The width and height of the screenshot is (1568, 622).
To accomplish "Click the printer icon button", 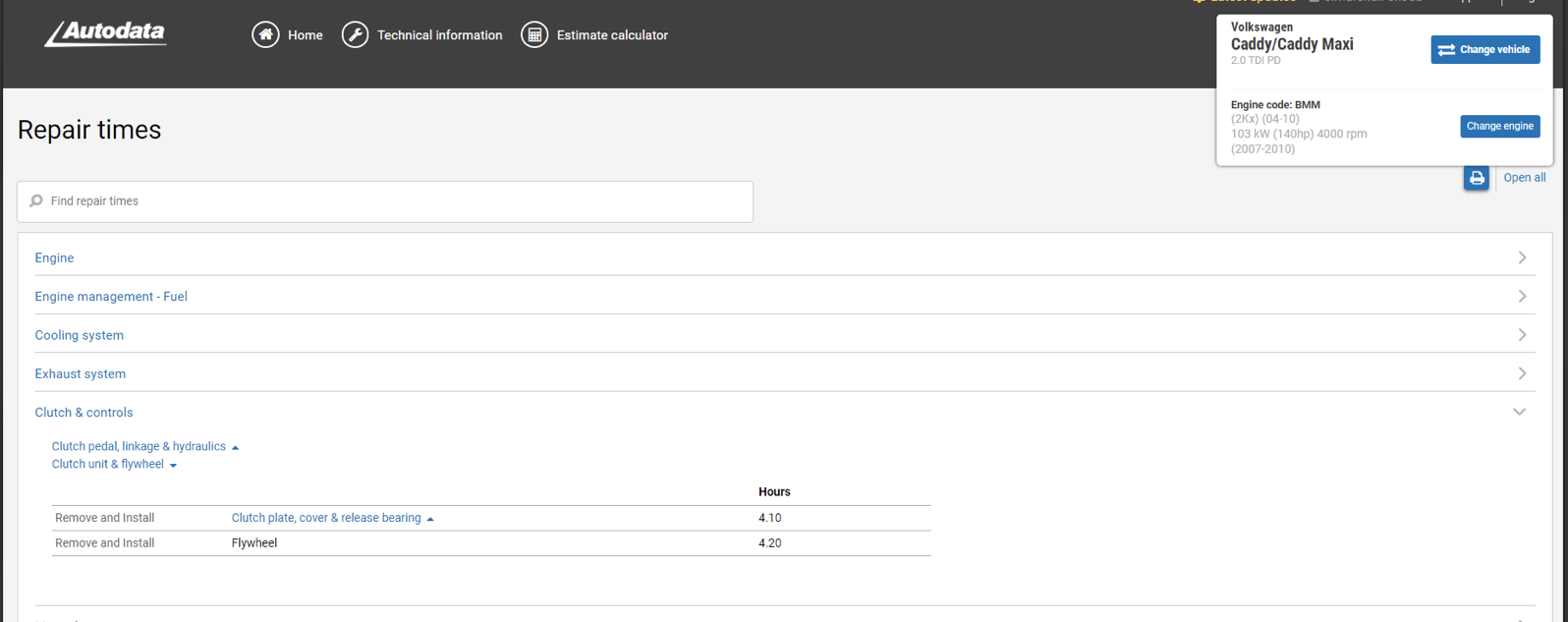I will pyautogui.click(x=1476, y=178).
